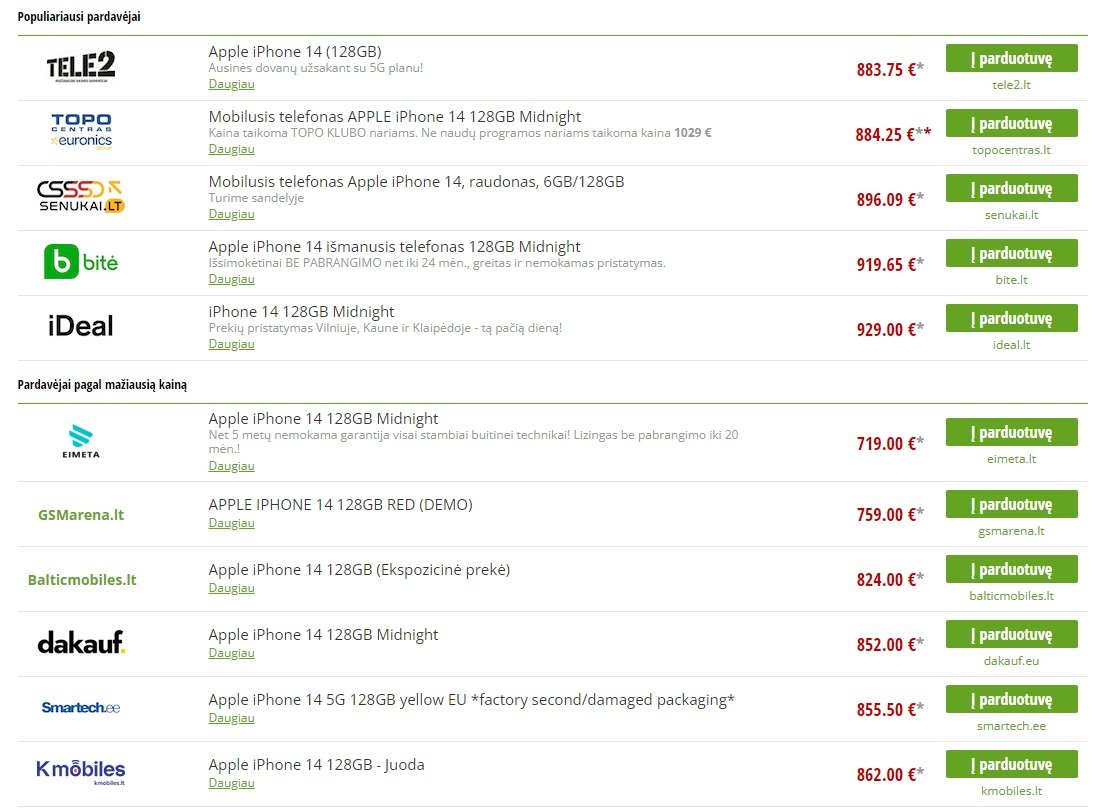The height and width of the screenshot is (810, 1104).
Task: Open the tele2.lt domain link
Action: tap(1011, 85)
